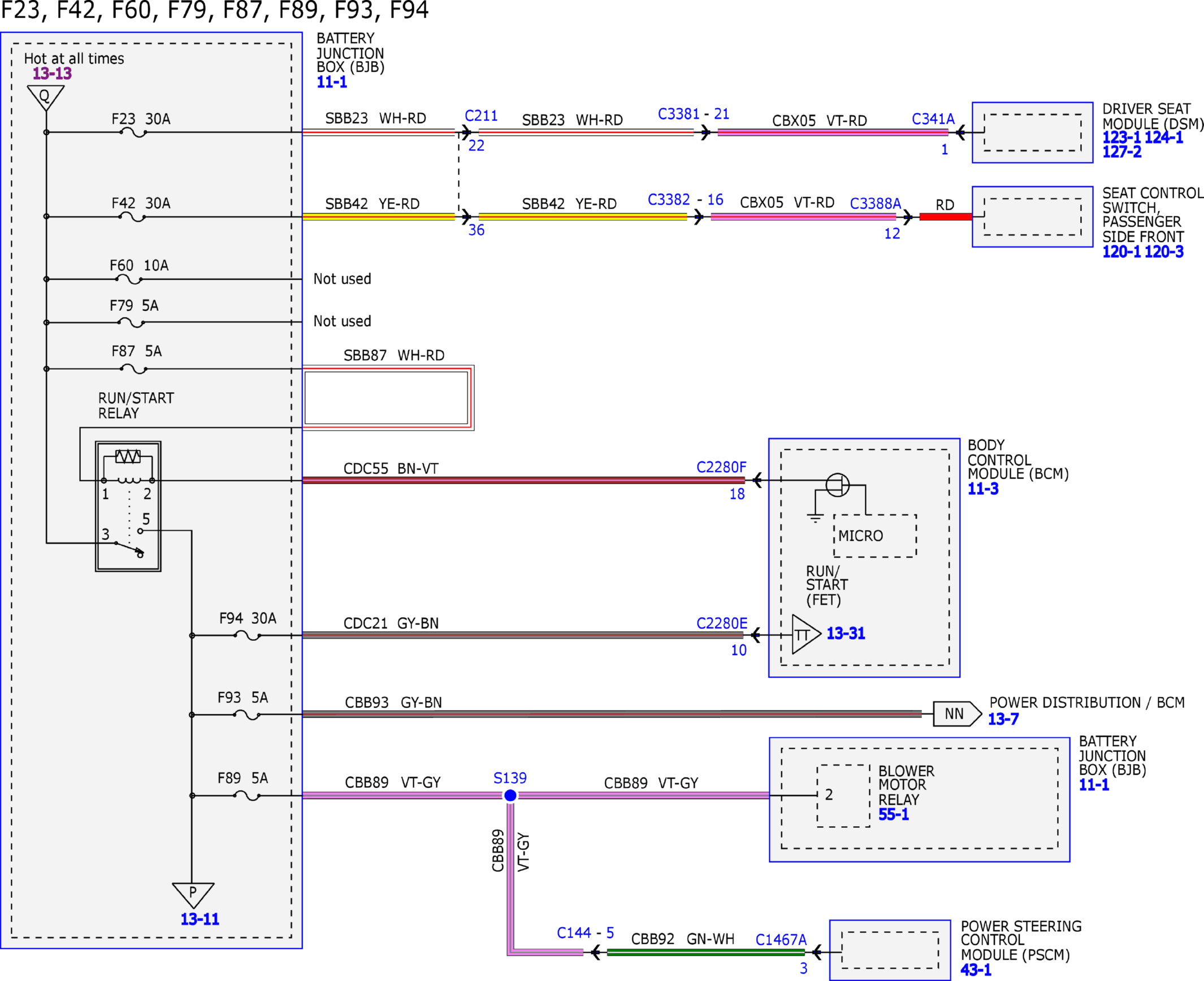Select the F94 30A fuse symbol
The image size is (1204, 981).
coord(248,636)
